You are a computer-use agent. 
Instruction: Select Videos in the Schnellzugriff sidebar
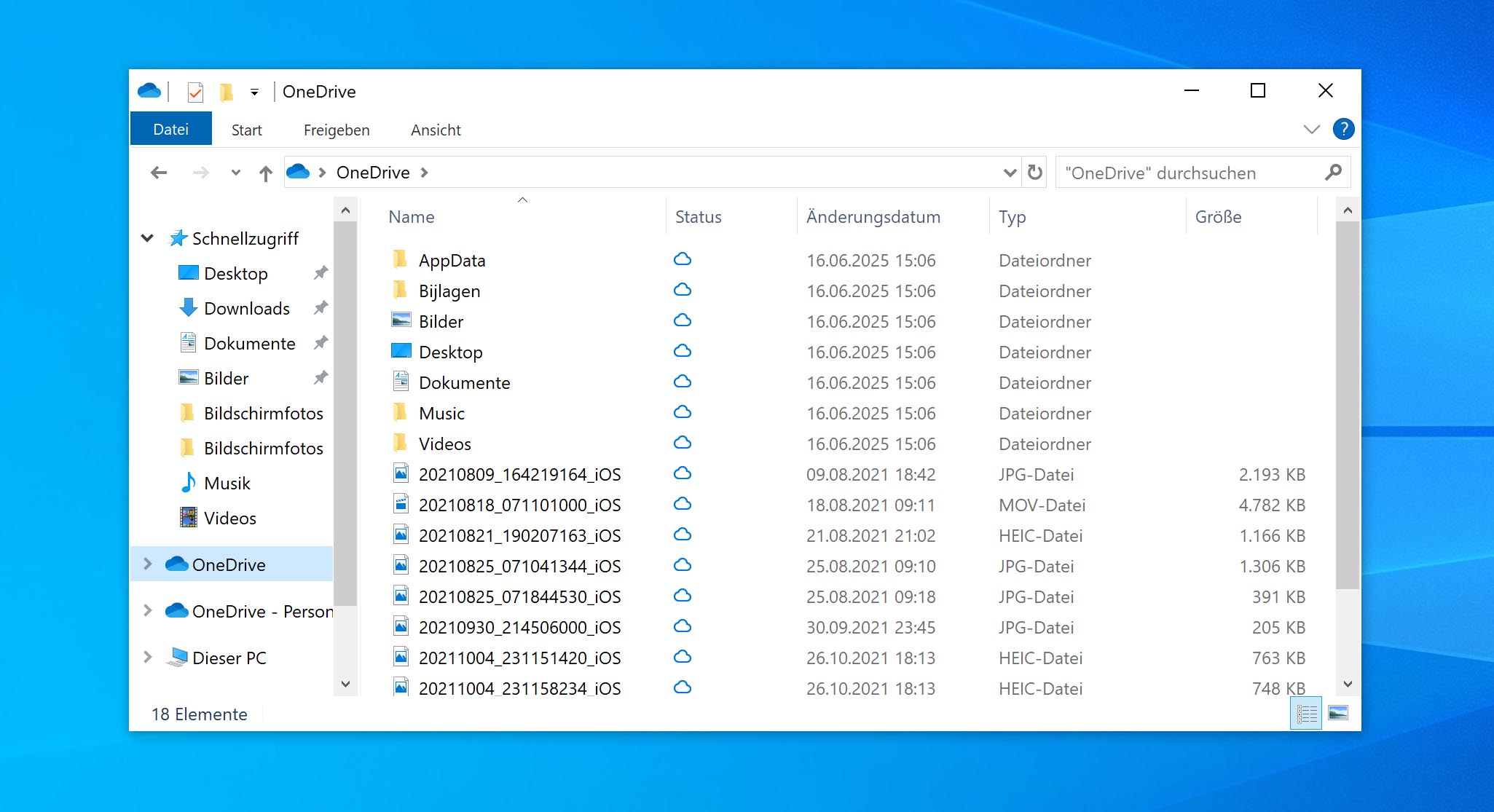230,518
